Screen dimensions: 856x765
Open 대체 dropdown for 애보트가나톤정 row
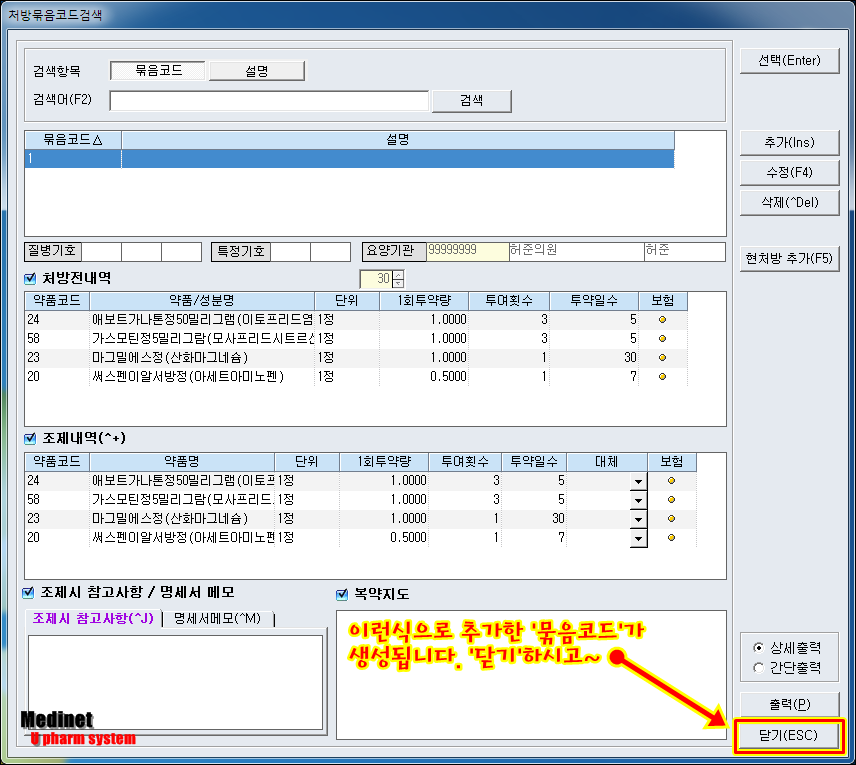click(637, 481)
